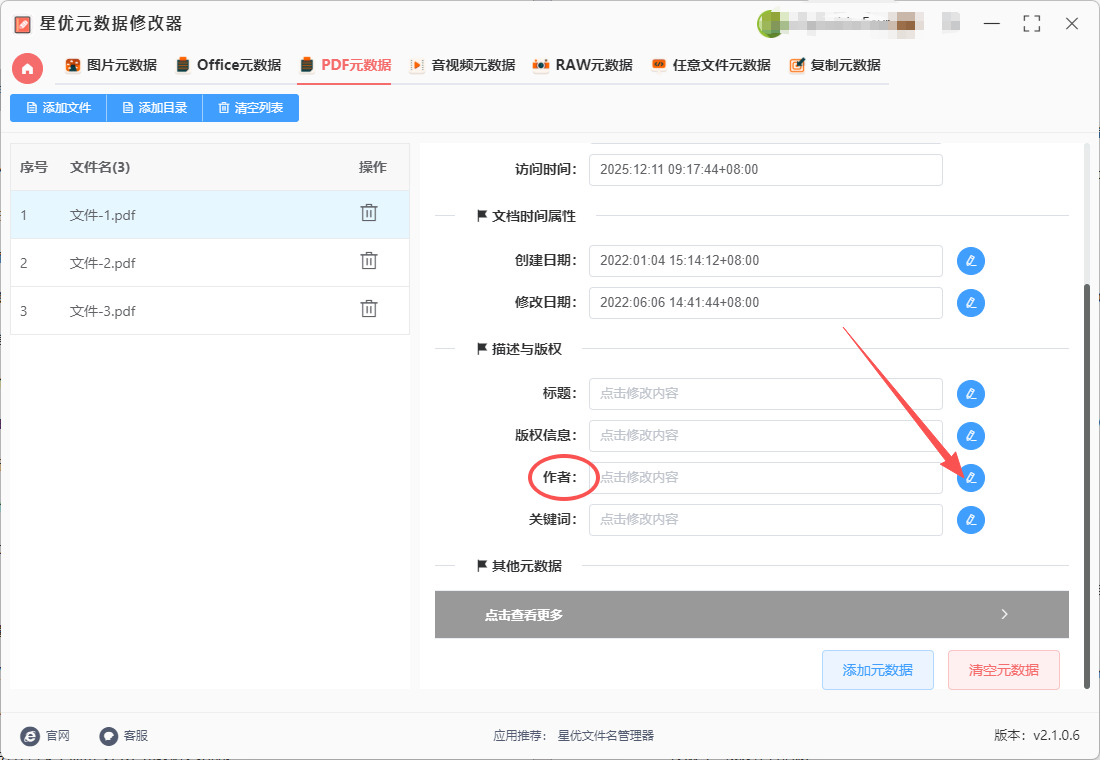
Task: Delete 文件-2.pdf with its trash icon
Action: pos(369,261)
